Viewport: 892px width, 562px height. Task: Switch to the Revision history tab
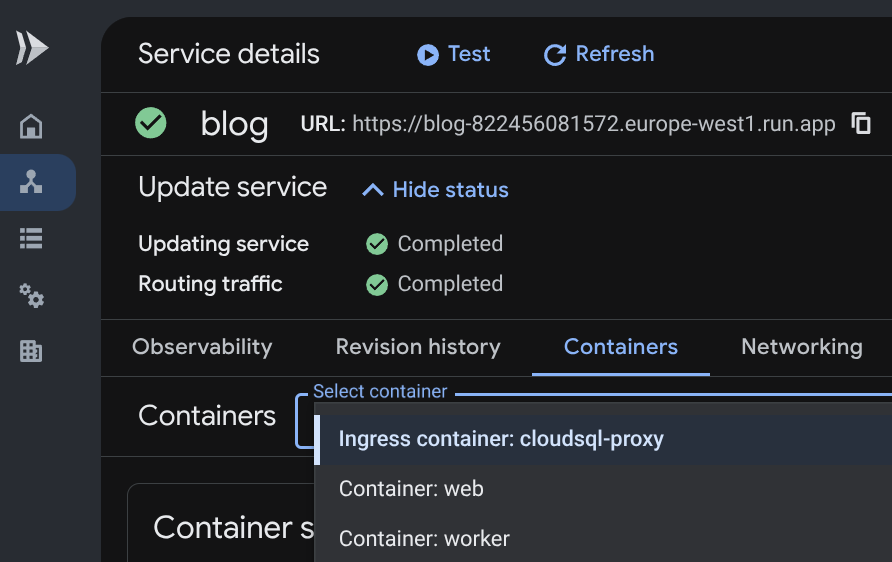click(418, 347)
